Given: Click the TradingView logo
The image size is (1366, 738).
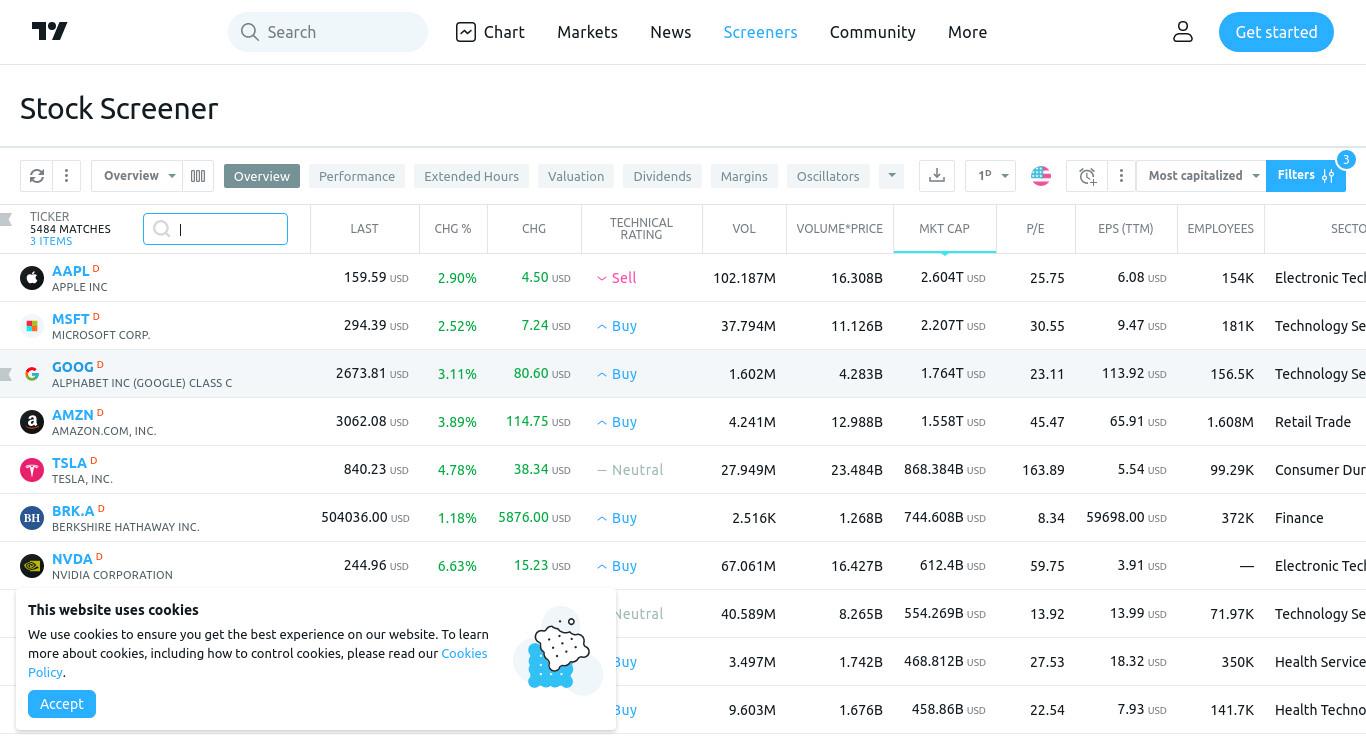Looking at the screenshot, I should [x=50, y=32].
